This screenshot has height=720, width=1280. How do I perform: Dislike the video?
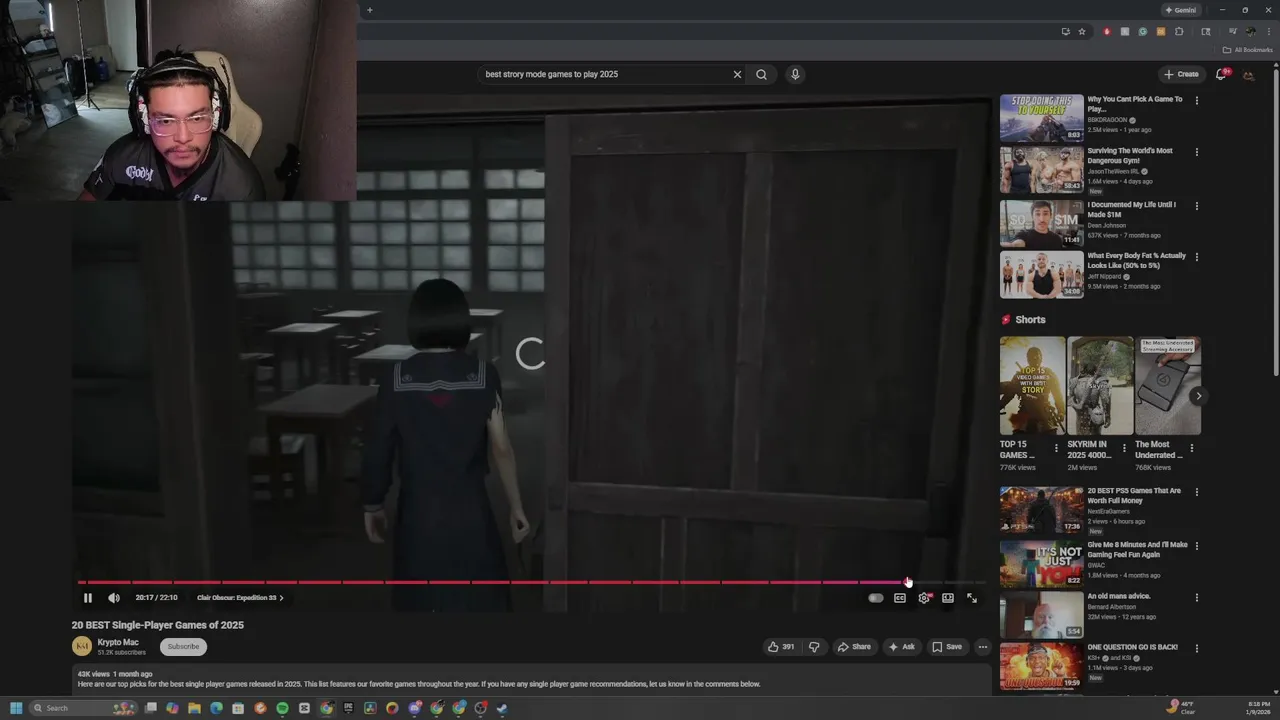(814, 647)
